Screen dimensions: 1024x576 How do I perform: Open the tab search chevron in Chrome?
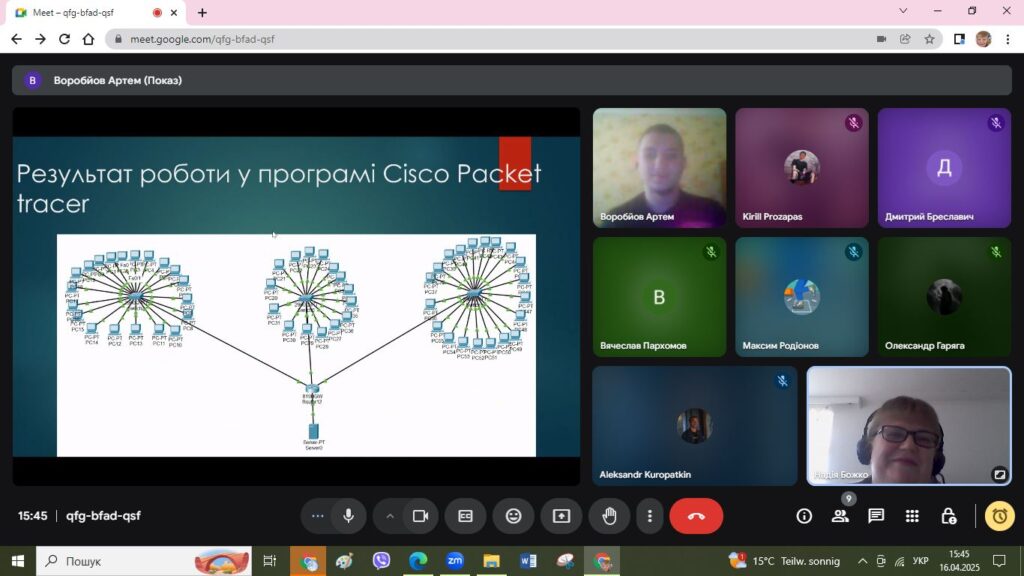903,11
